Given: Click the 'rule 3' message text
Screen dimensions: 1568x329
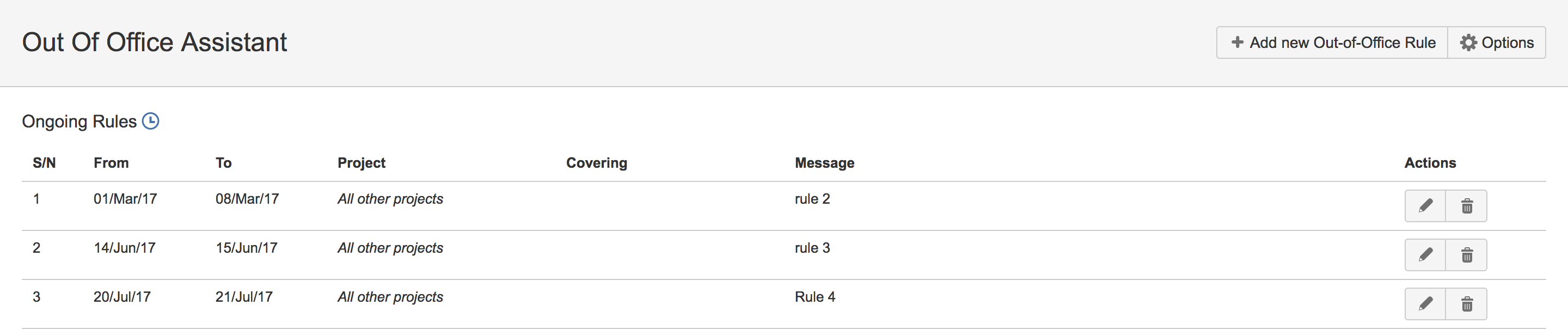Looking at the screenshot, I should (812, 248).
